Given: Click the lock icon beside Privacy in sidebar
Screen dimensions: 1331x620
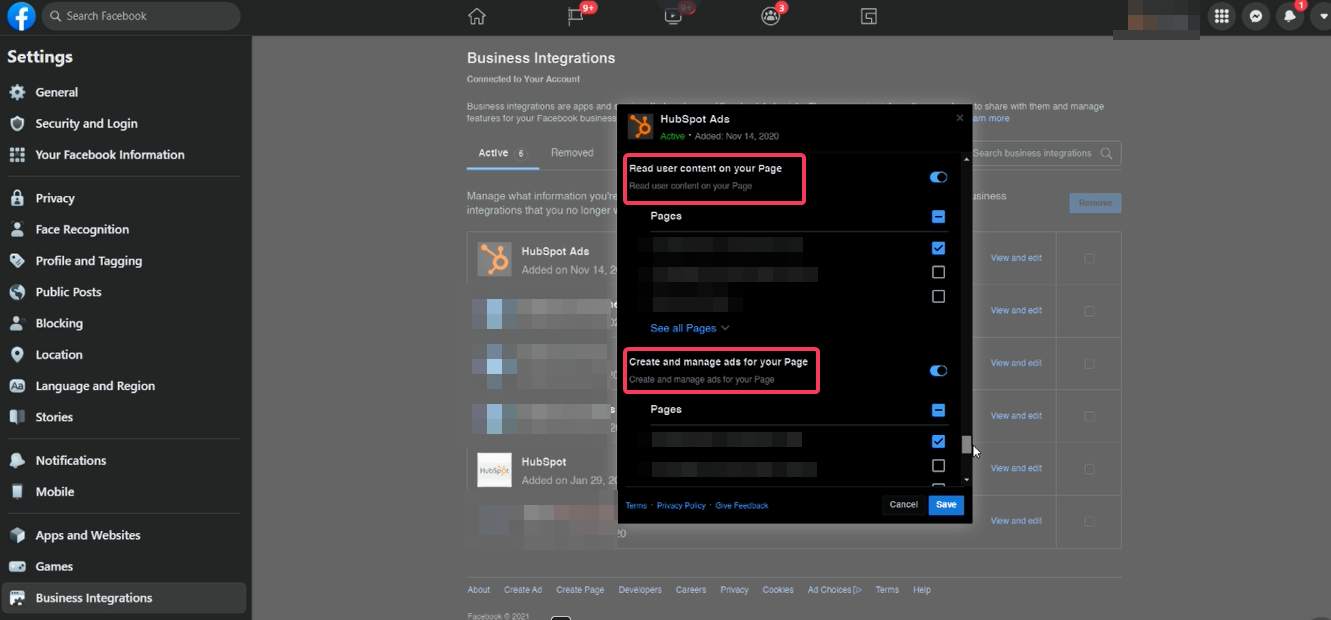Looking at the screenshot, I should coord(17,198).
